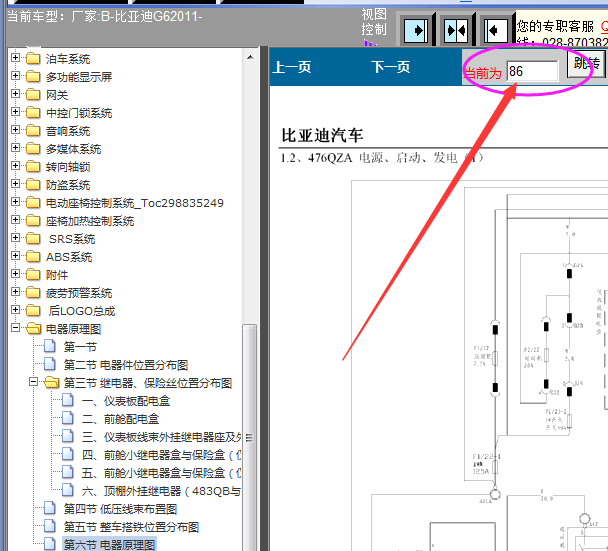
Task: Click the right-arrow view control icon
Action: (416, 30)
